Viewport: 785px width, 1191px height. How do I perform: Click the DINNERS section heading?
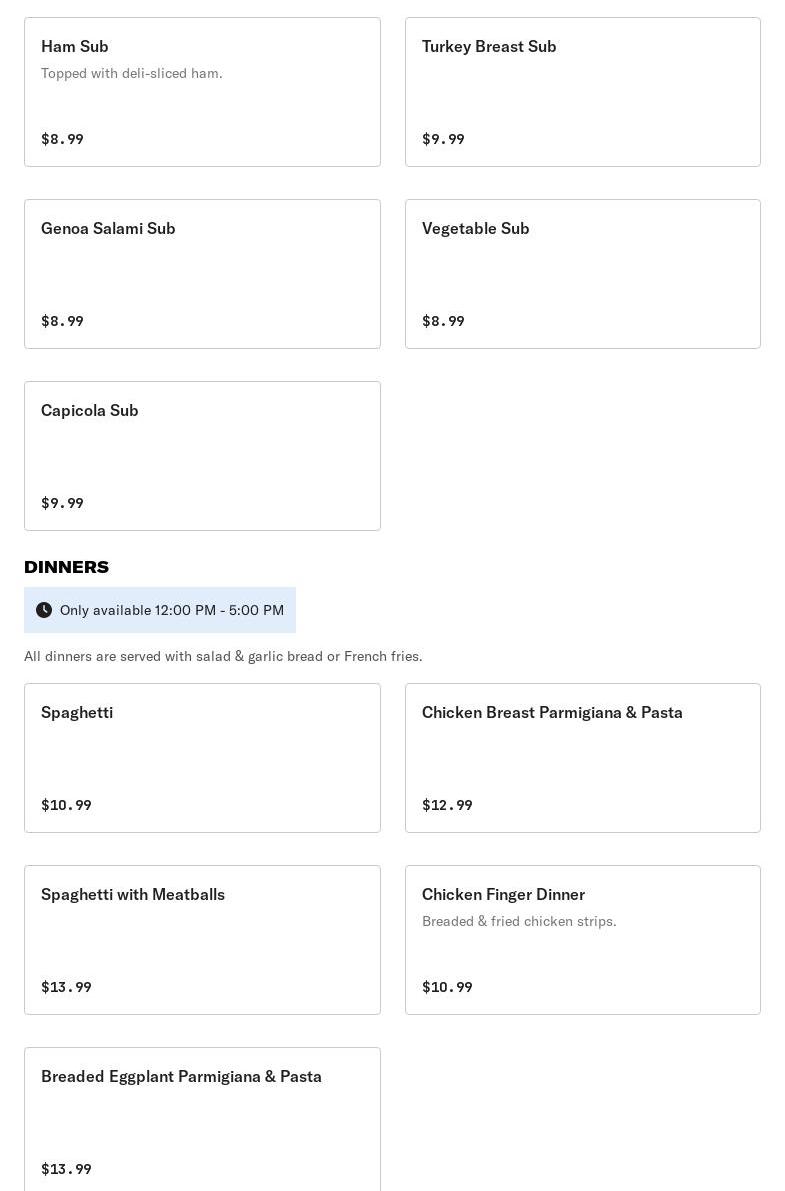[x=67, y=567]
